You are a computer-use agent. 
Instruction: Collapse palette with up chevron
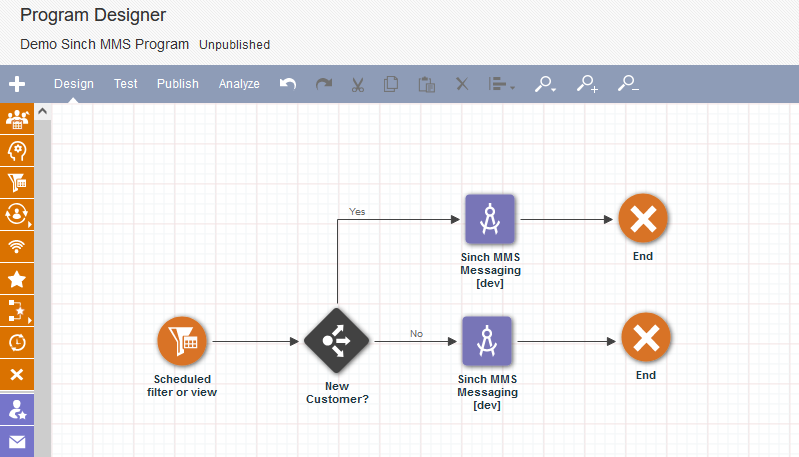tap(43, 111)
